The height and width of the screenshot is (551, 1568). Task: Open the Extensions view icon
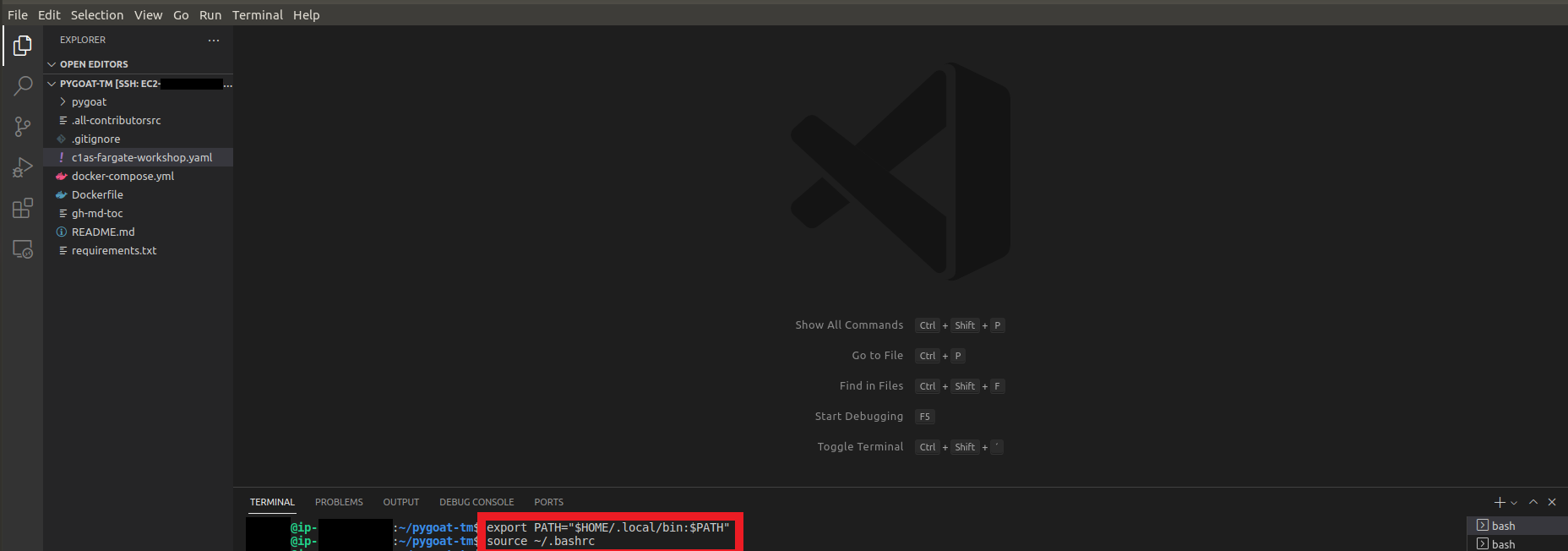click(23, 208)
